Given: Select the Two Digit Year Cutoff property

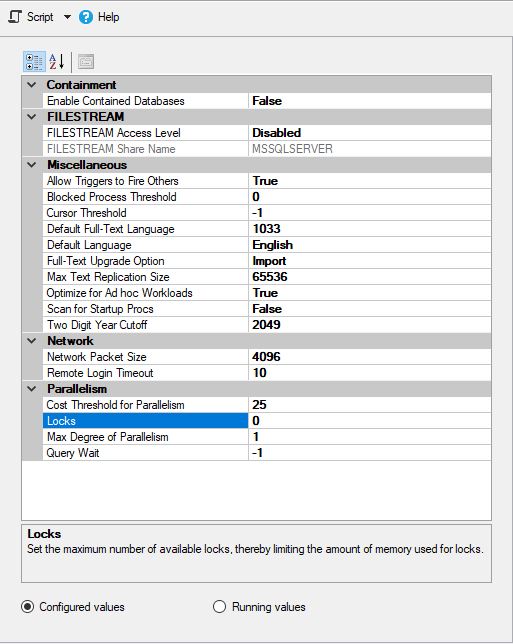Looking at the screenshot, I should click(145, 325).
